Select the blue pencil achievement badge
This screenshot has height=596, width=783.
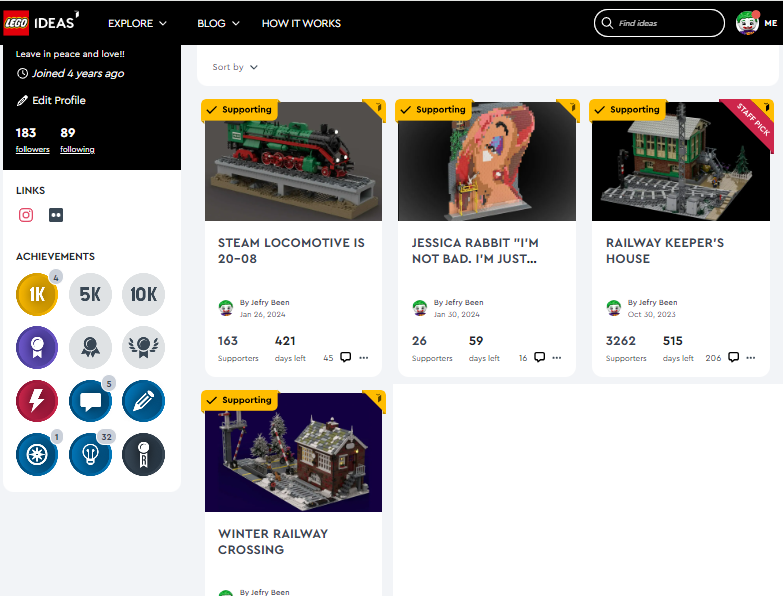[143, 401]
